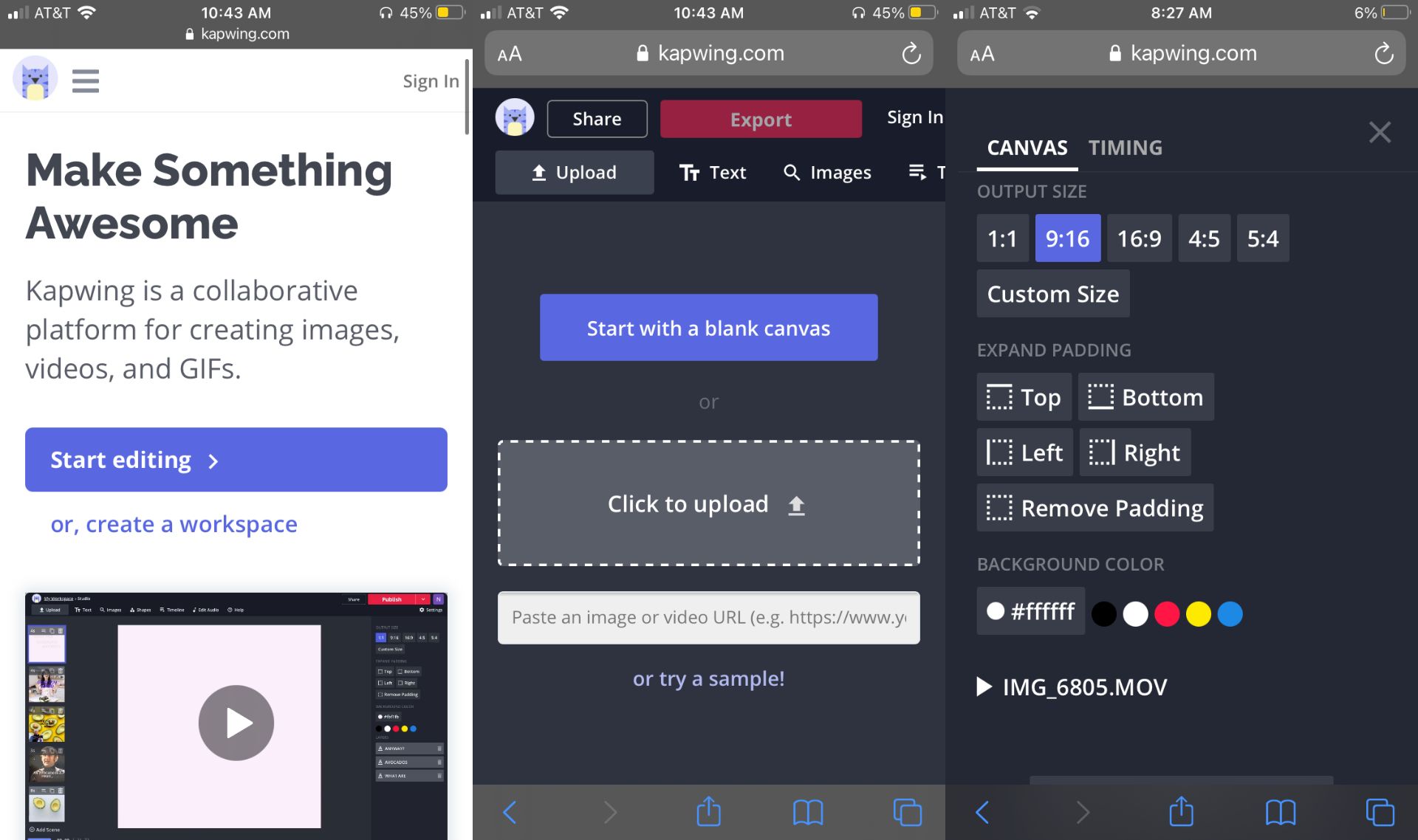Tap the reload icon in the middle Safari address bar

pyautogui.click(x=911, y=53)
